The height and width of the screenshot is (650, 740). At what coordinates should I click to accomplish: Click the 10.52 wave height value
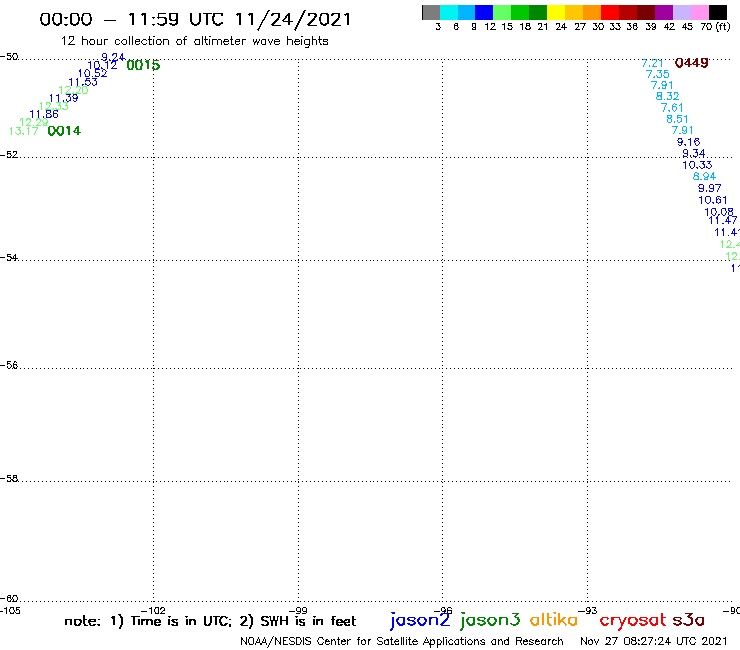92,73
